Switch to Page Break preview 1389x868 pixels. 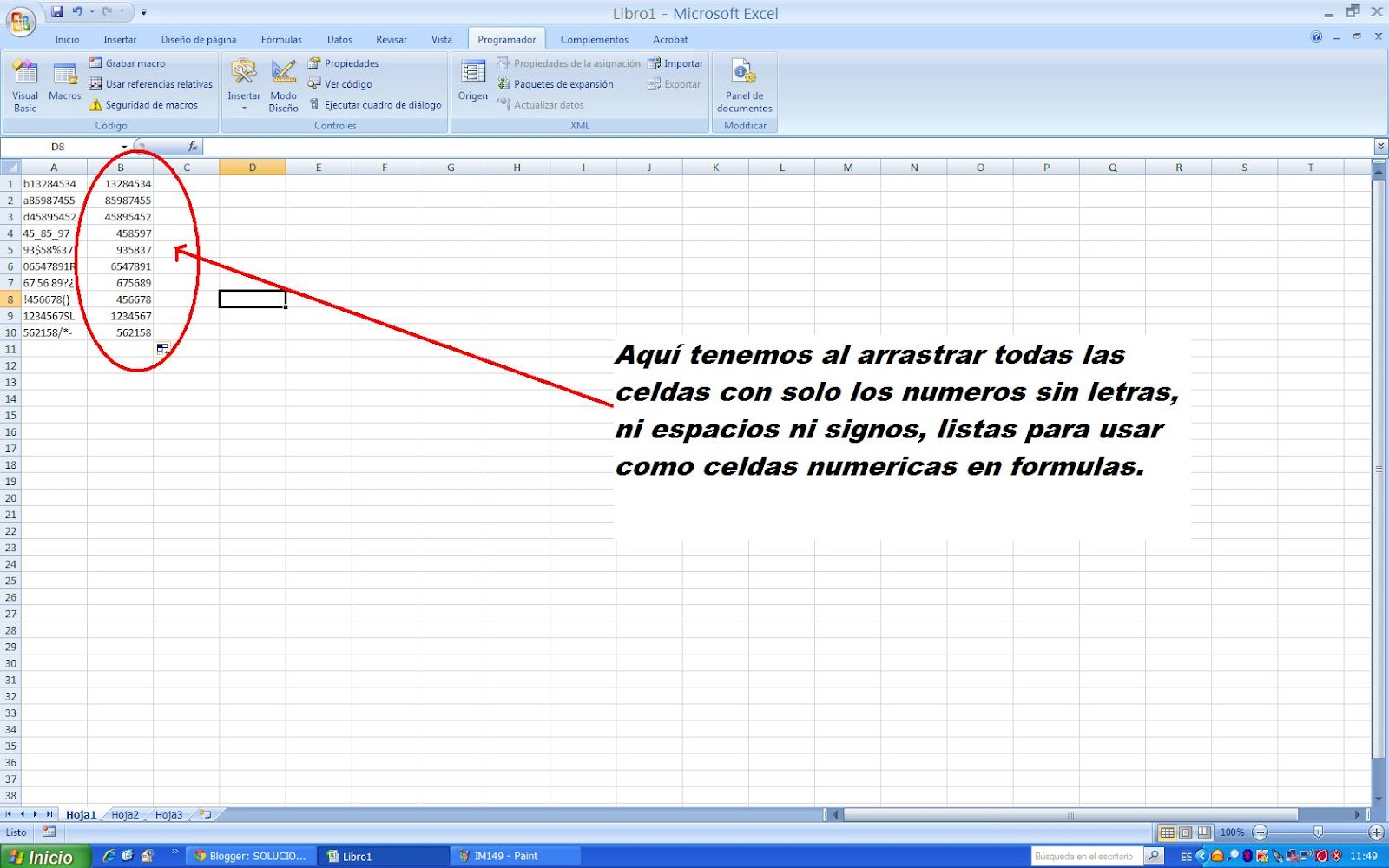click(x=1203, y=832)
